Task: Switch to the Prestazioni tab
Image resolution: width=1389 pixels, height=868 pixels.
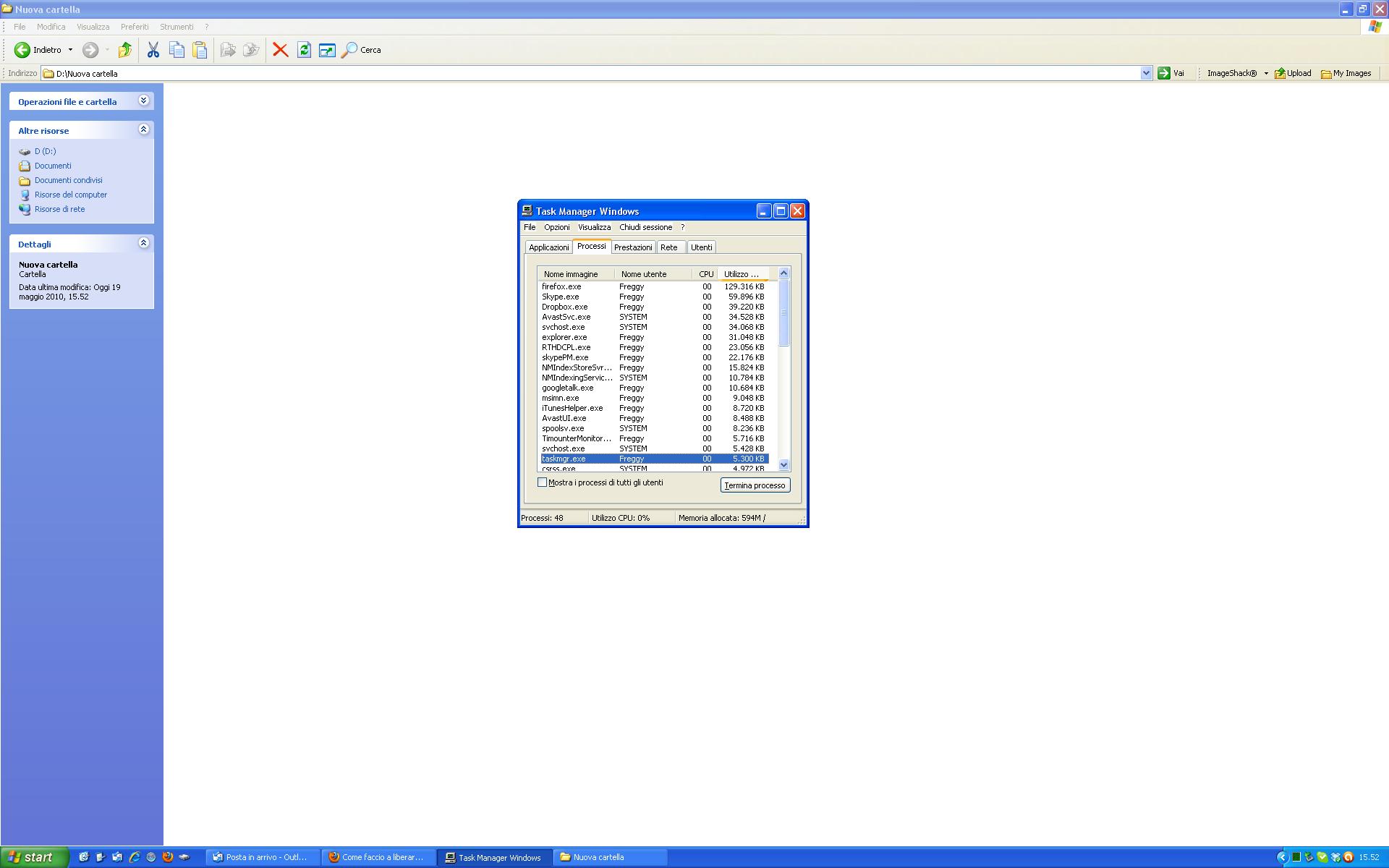Action: click(633, 247)
